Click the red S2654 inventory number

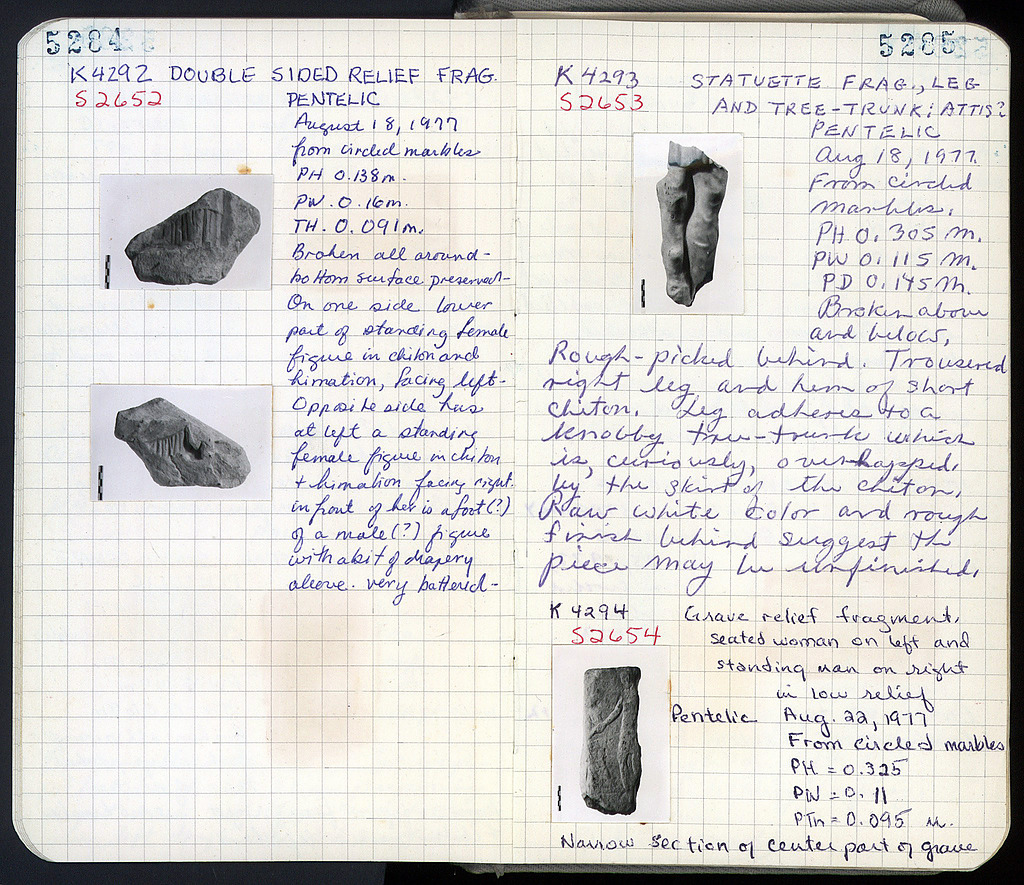click(x=616, y=635)
